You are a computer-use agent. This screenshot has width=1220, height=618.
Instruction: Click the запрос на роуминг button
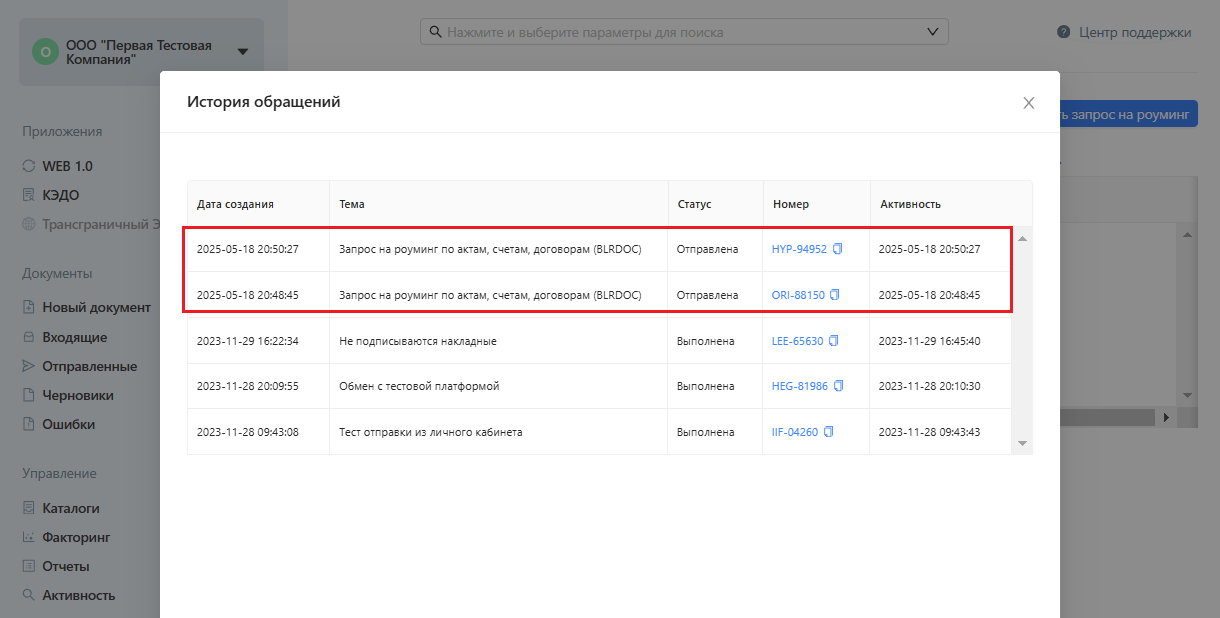(1128, 114)
